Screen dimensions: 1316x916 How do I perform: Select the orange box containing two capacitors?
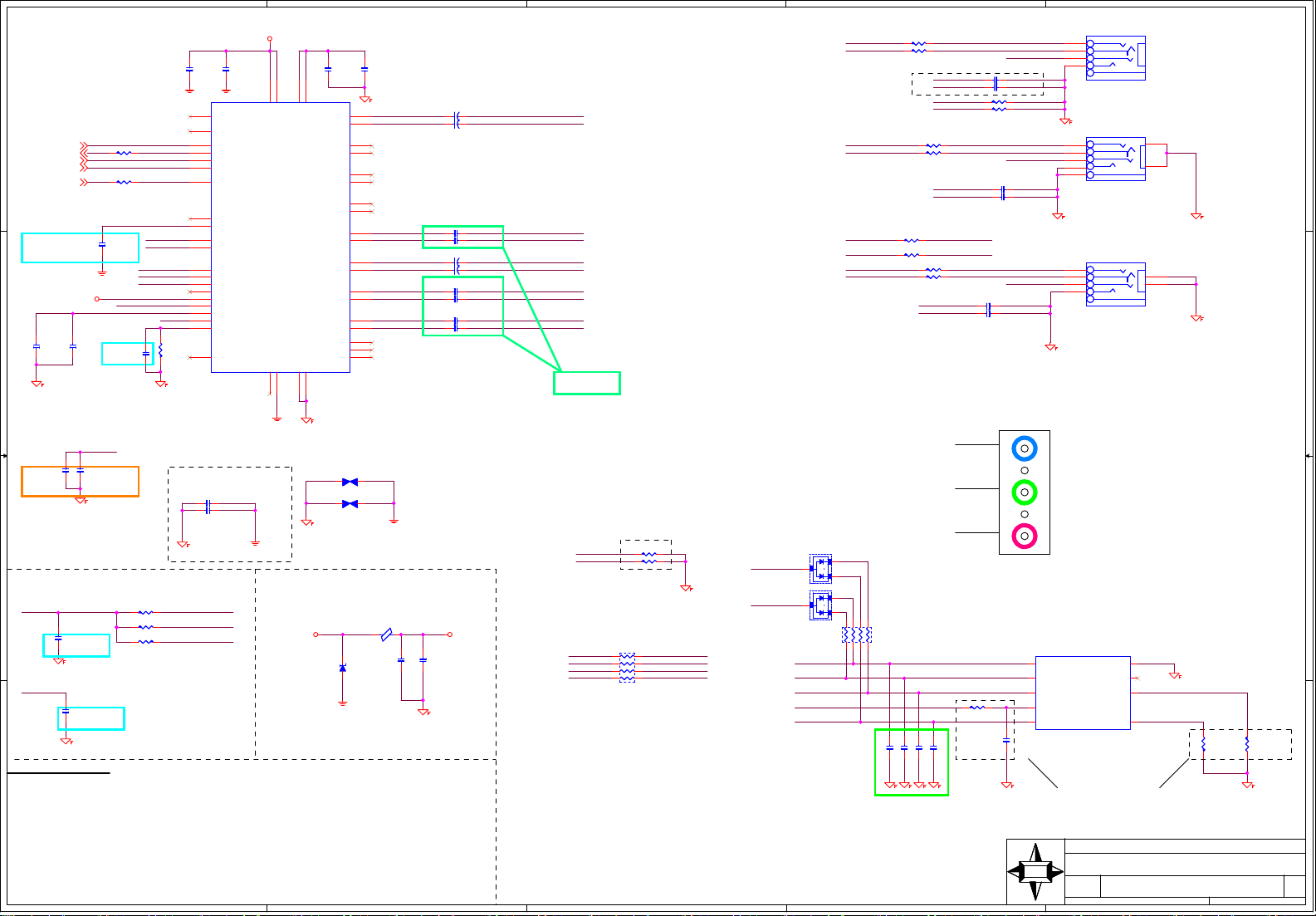80,482
